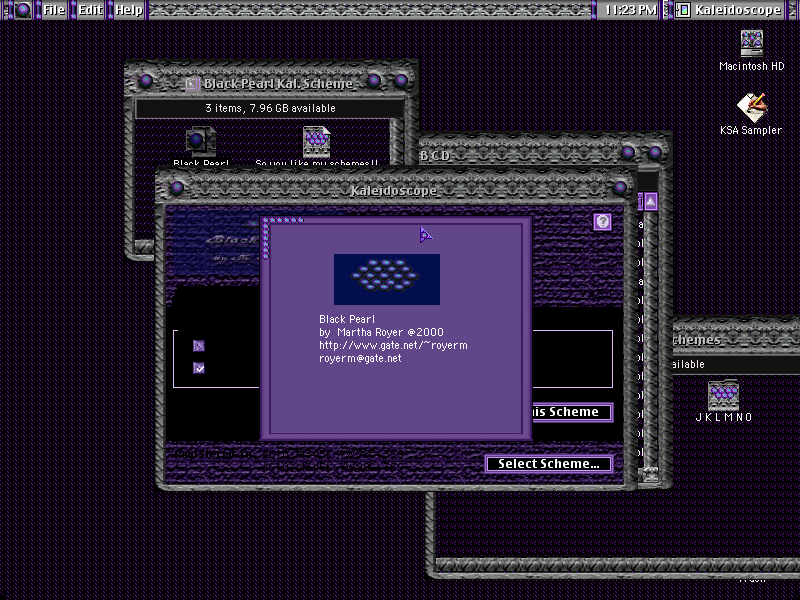
Task: Click the Kaleidoscope window title text
Action: tap(393, 191)
